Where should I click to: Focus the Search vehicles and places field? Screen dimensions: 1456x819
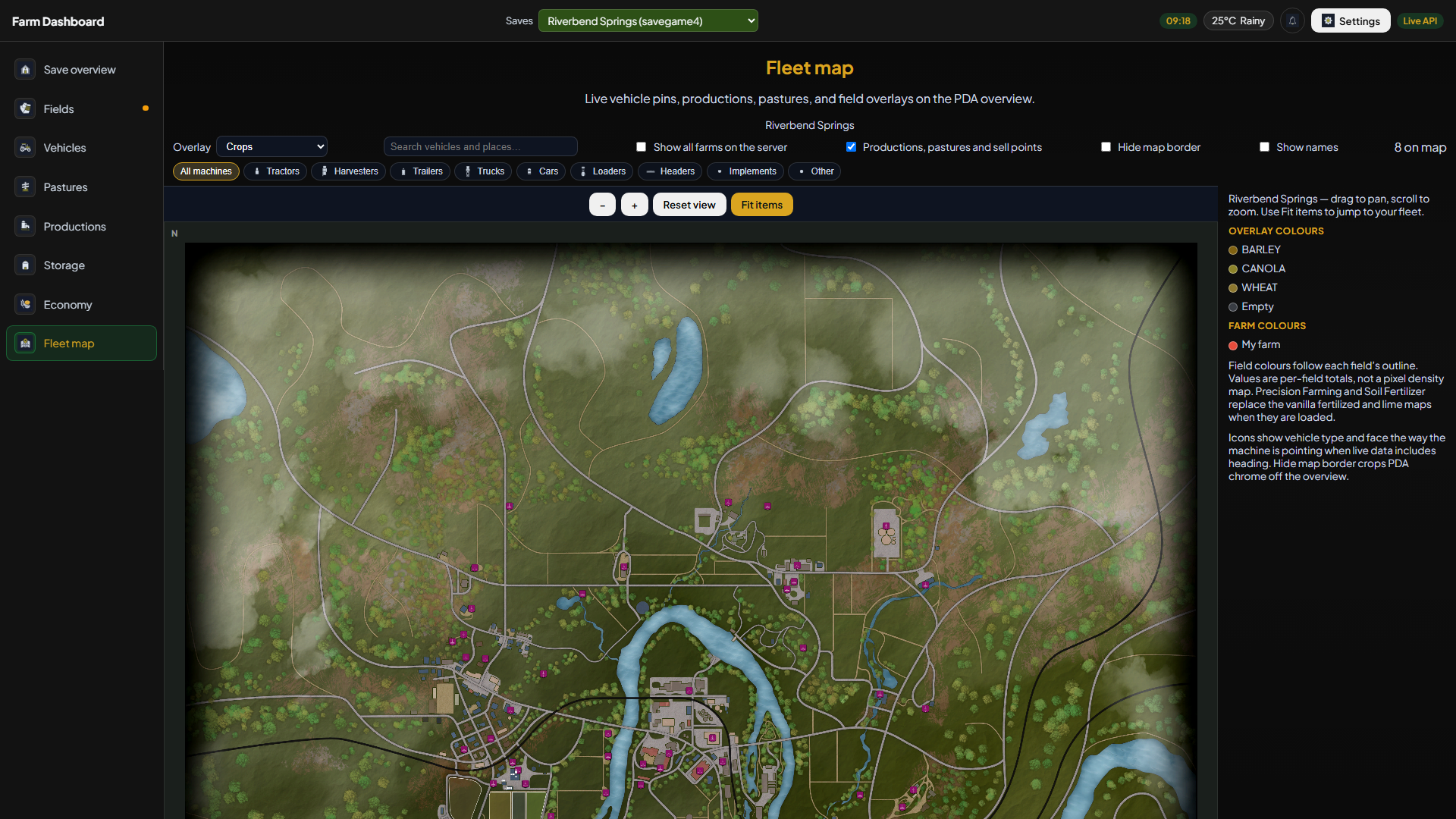481,146
